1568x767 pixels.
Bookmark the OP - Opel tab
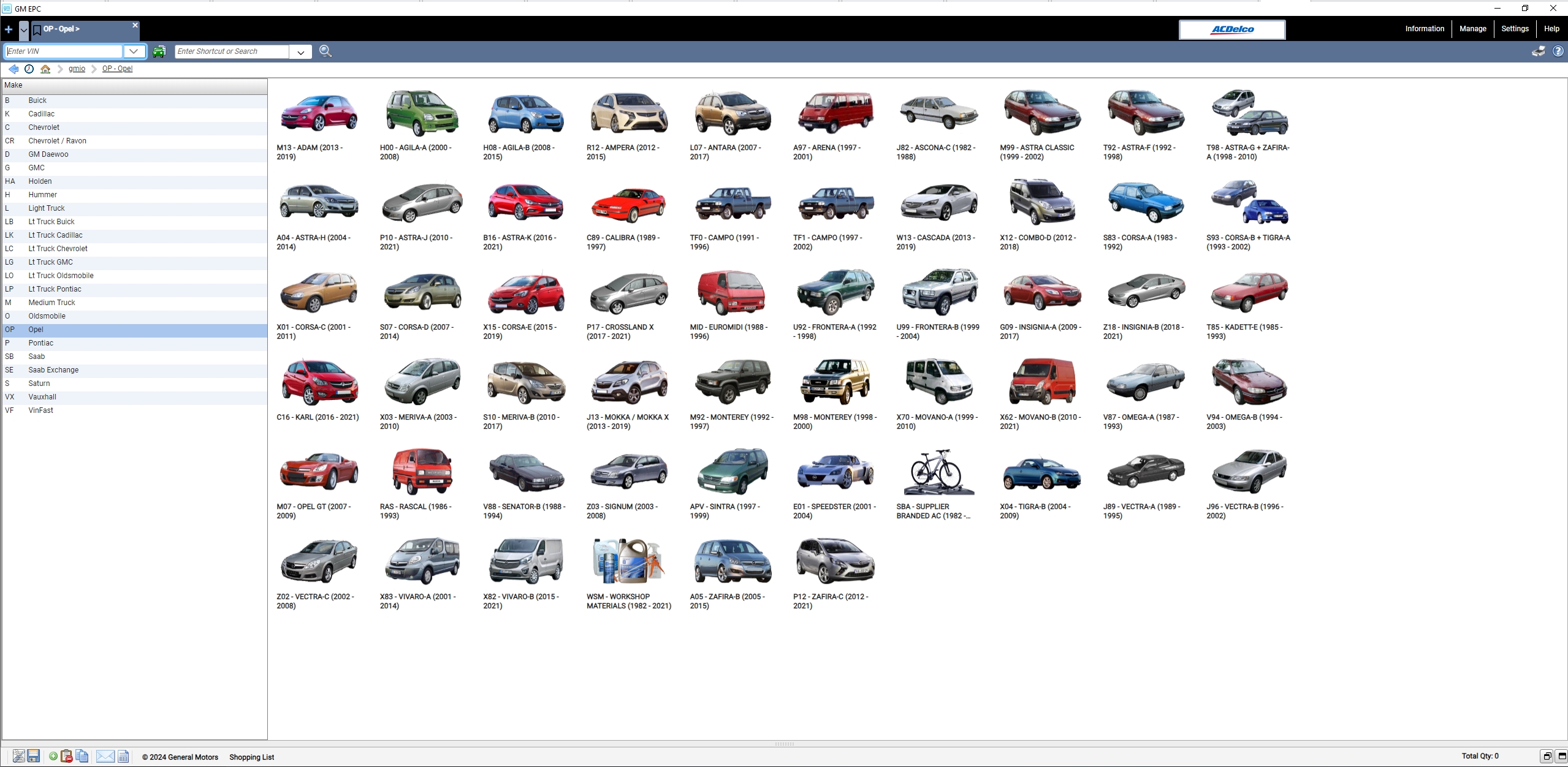(37, 29)
